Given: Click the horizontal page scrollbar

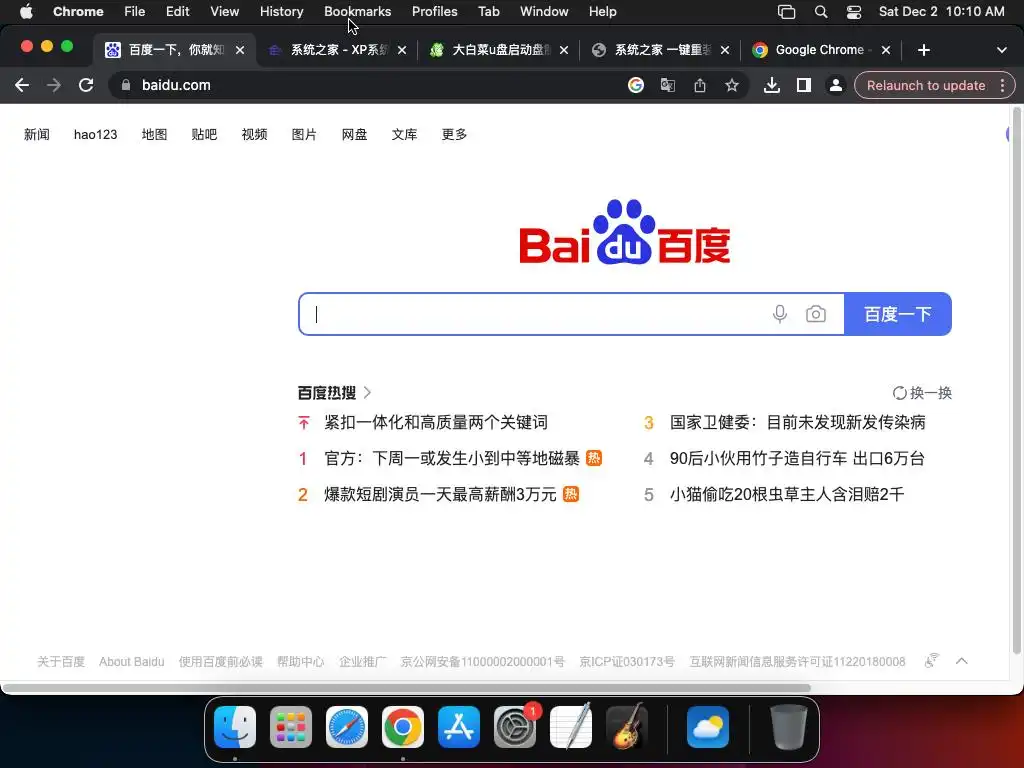Looking at the screenshot, I should 406,688.
